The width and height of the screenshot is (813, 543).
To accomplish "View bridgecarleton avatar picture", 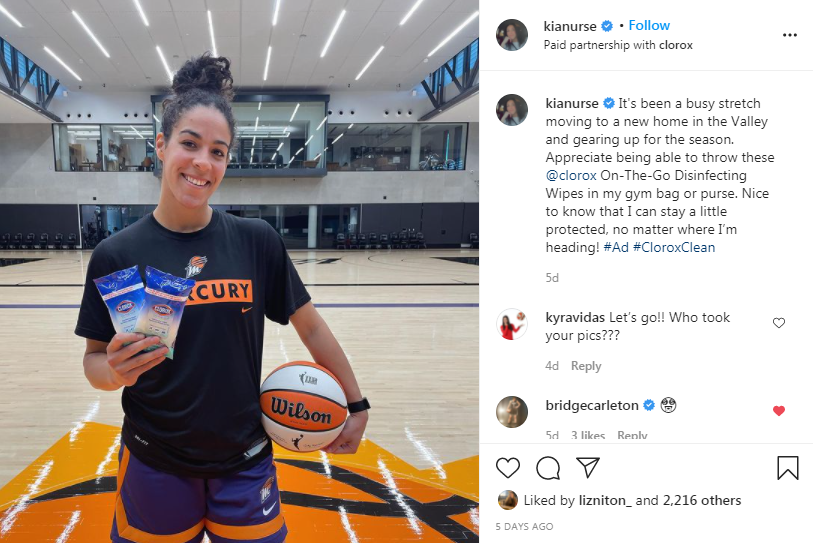I will (512, 412).
